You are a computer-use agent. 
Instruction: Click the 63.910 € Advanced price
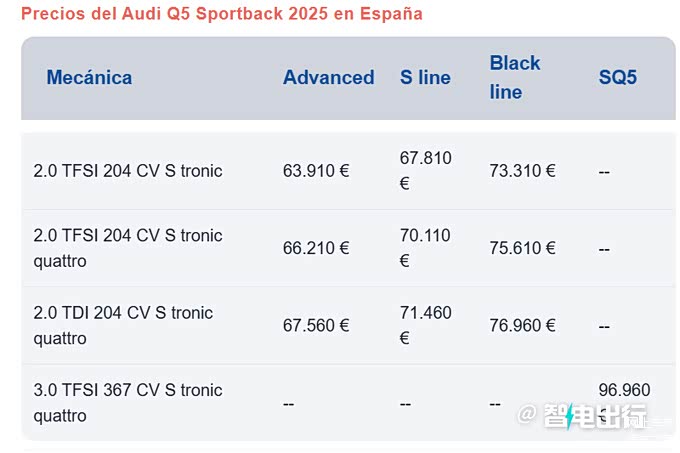tap(316, 171)
